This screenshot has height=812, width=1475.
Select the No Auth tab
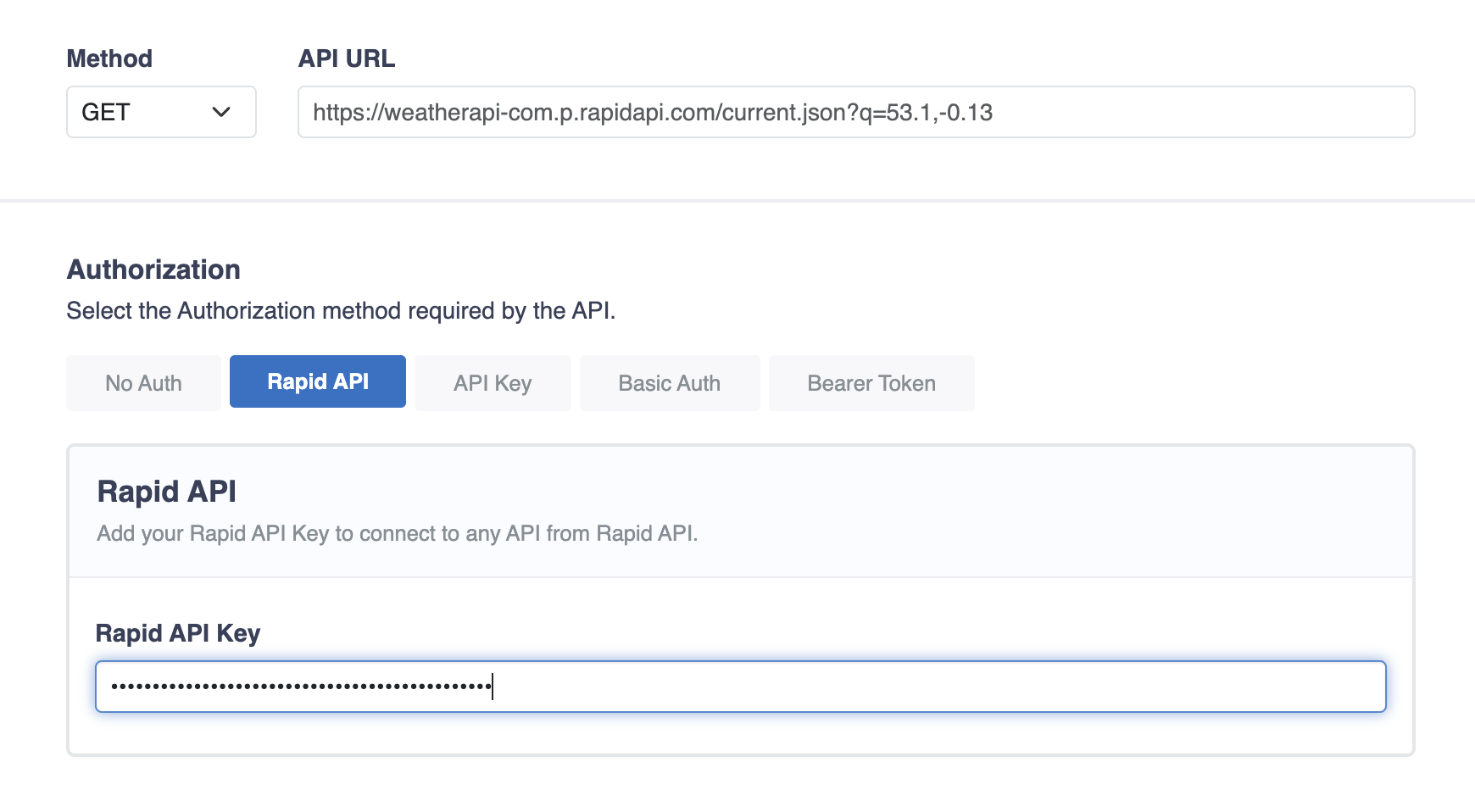click(x=143, y=383)
